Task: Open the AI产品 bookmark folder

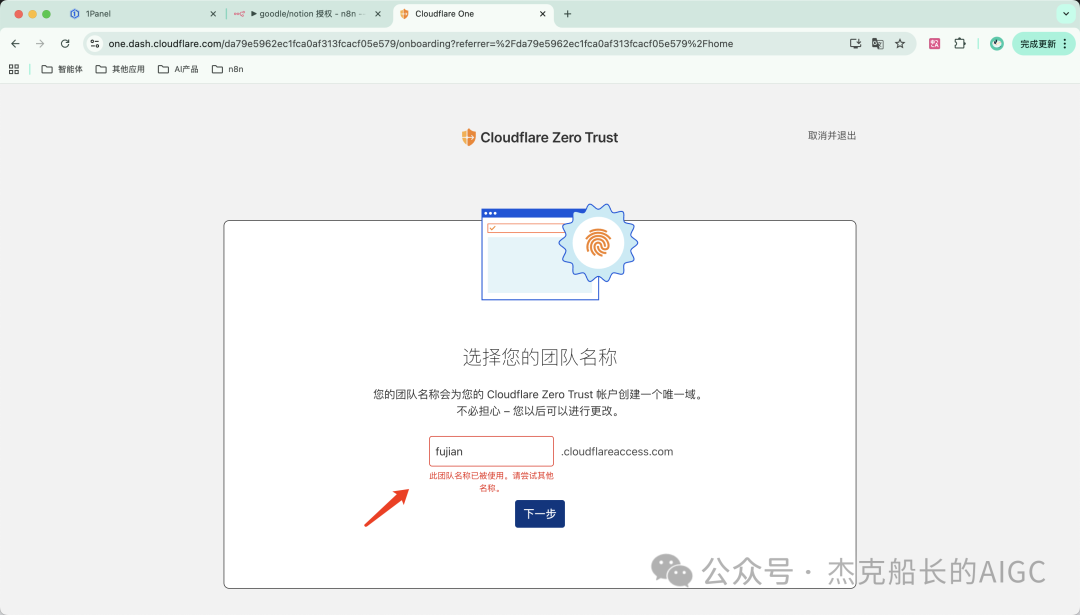Action: click(x=178, y=69)
